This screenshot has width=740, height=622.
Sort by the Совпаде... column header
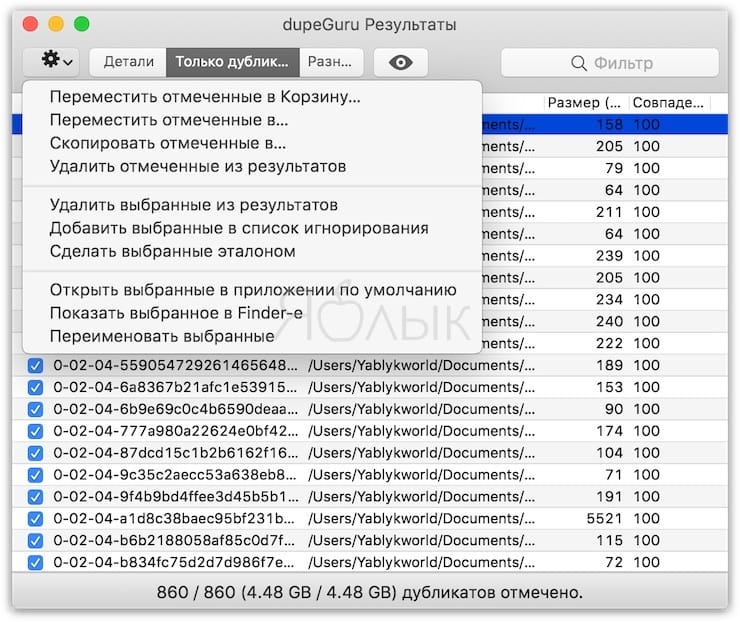click(x=668, y=102)
